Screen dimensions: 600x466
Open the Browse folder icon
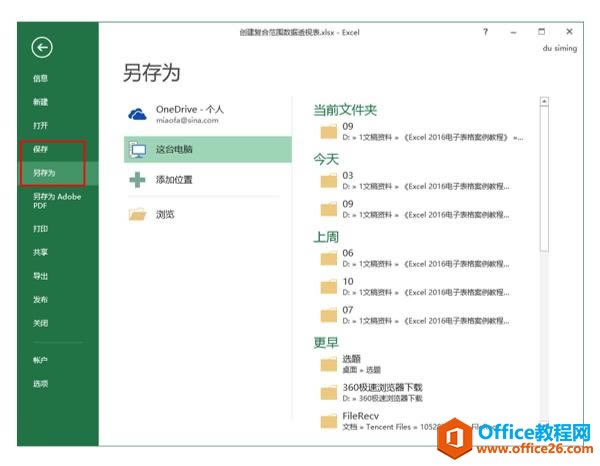click(137, 214)
